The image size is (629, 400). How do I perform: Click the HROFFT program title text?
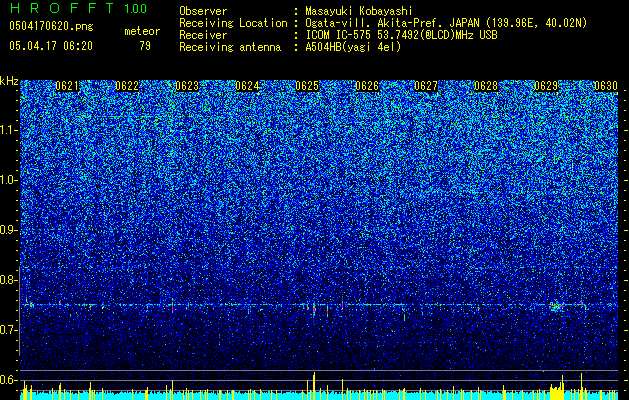62,8
